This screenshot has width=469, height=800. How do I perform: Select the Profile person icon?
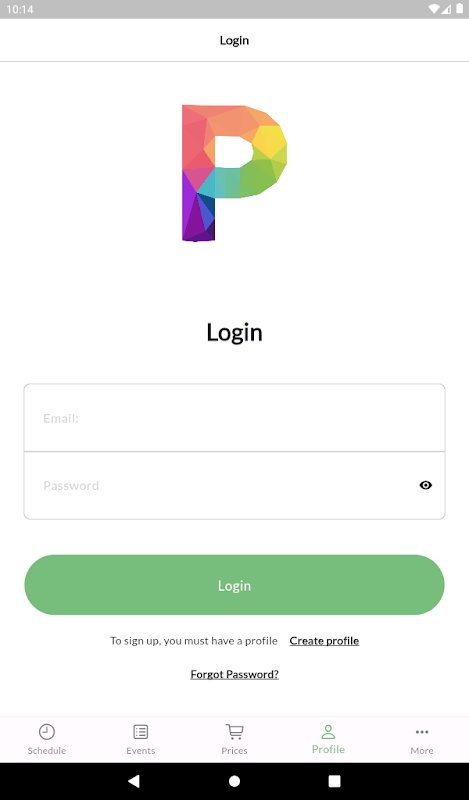click(x=328, y=732)
